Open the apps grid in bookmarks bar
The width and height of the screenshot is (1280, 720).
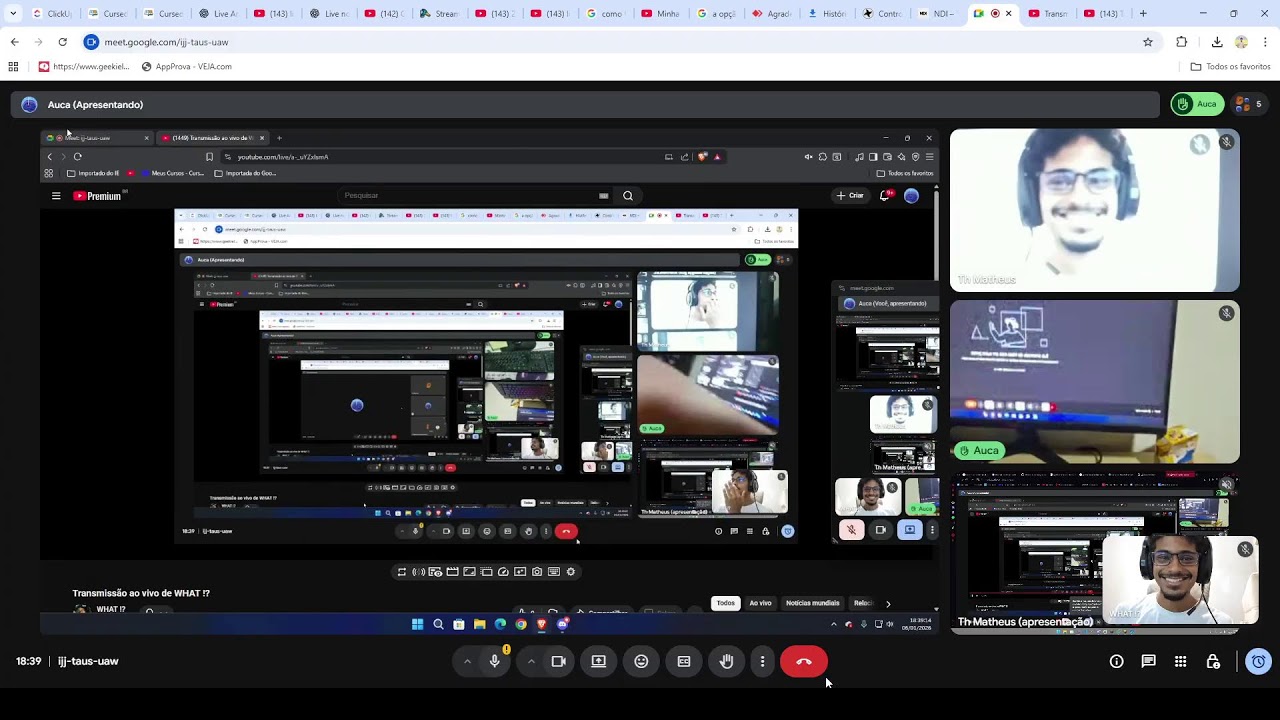(x=13, y=67)
